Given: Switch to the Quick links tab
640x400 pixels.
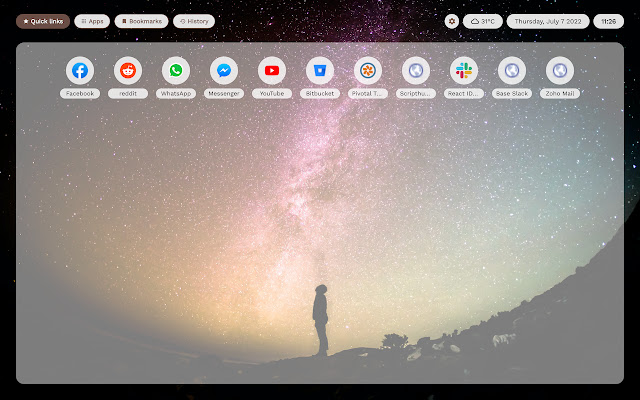Looking at the screenshot, I should pyautogui.click(x=43, y=21).
